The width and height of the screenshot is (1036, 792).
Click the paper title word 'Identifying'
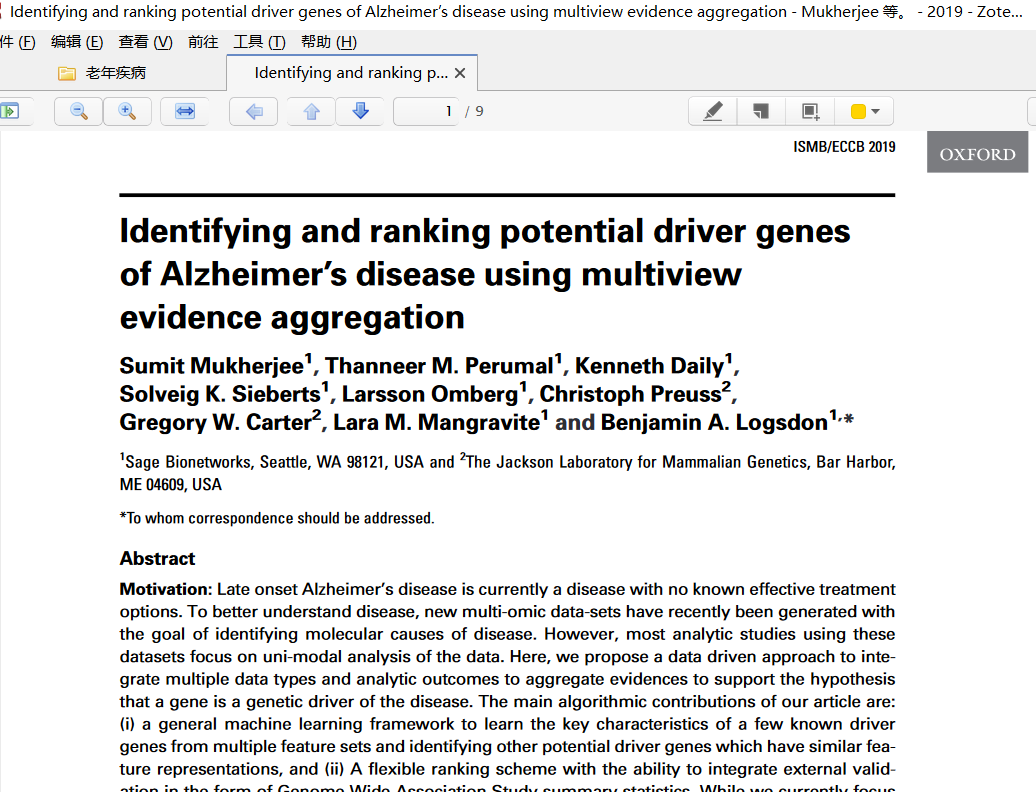pos(205,233)
